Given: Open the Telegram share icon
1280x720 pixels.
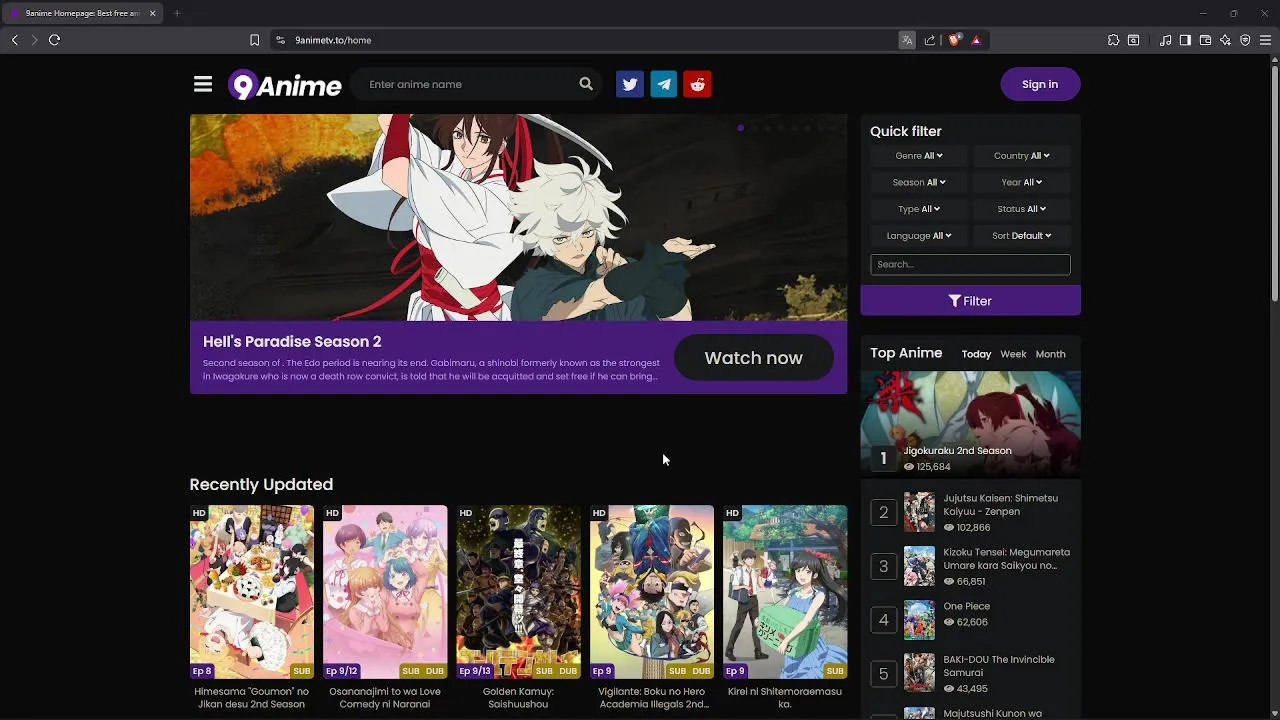Looking at the screenshot, I should 664,84.
